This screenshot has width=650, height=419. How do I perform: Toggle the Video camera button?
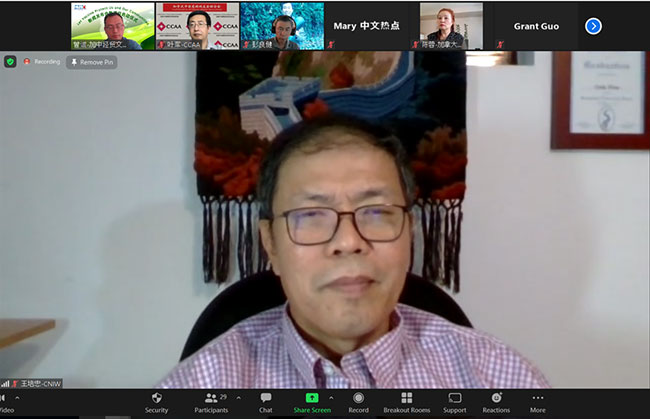(x=5, y=403)
